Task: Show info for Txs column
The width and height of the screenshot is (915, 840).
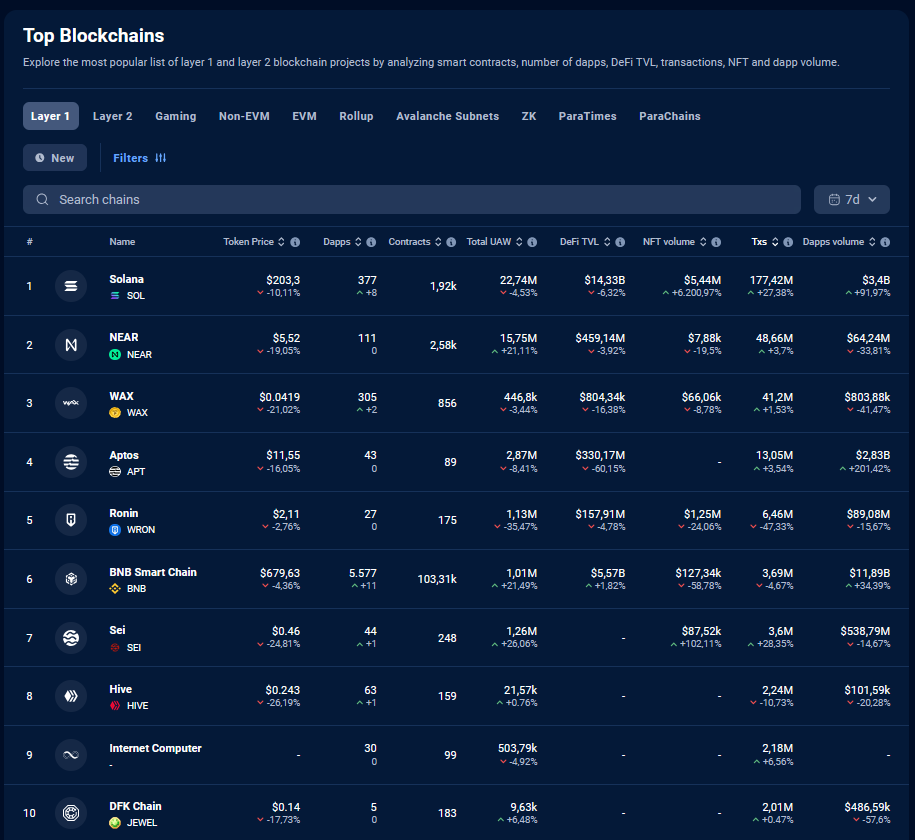Action: pos(788,242)
